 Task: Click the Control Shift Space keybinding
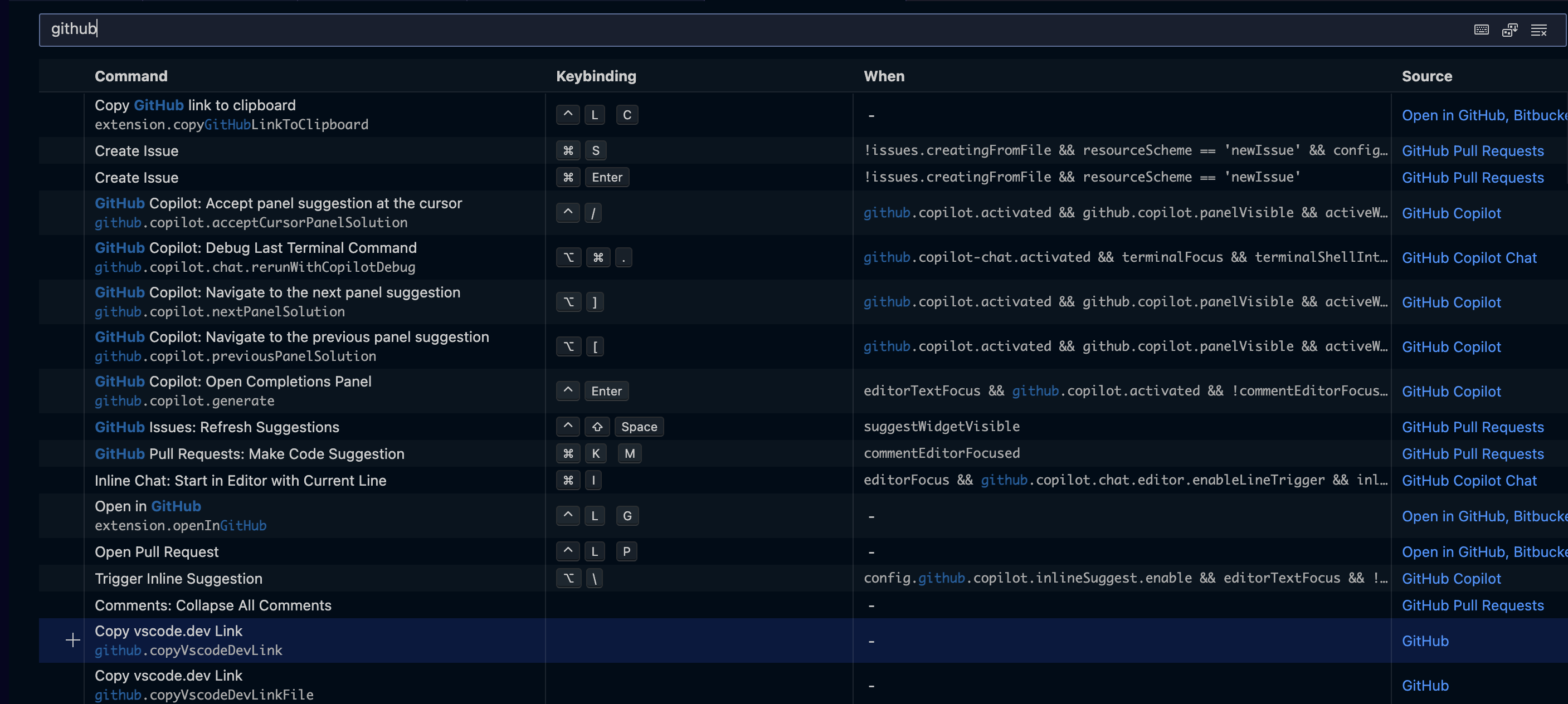[x=609, y=427]
